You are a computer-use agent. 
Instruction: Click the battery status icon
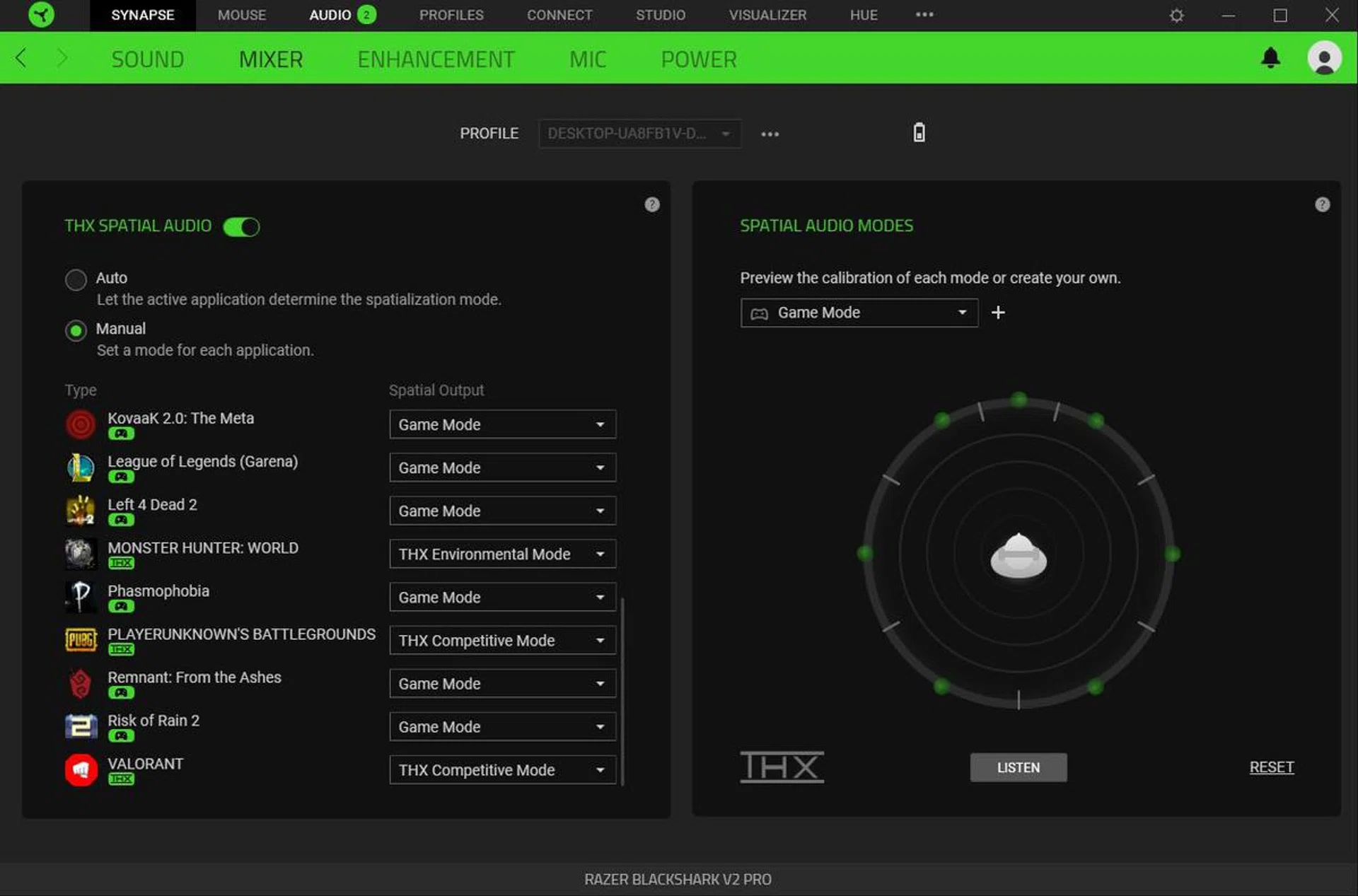pyautogui.click(x=919, y=133)
